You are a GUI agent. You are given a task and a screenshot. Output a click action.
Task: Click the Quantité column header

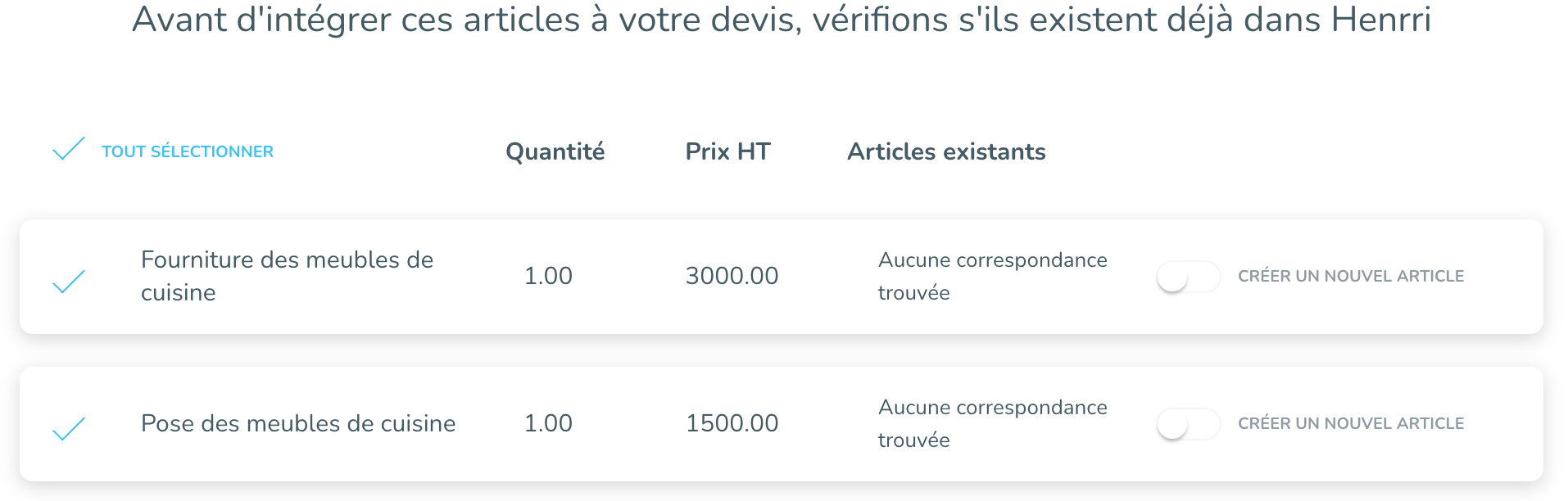[555, 151]
